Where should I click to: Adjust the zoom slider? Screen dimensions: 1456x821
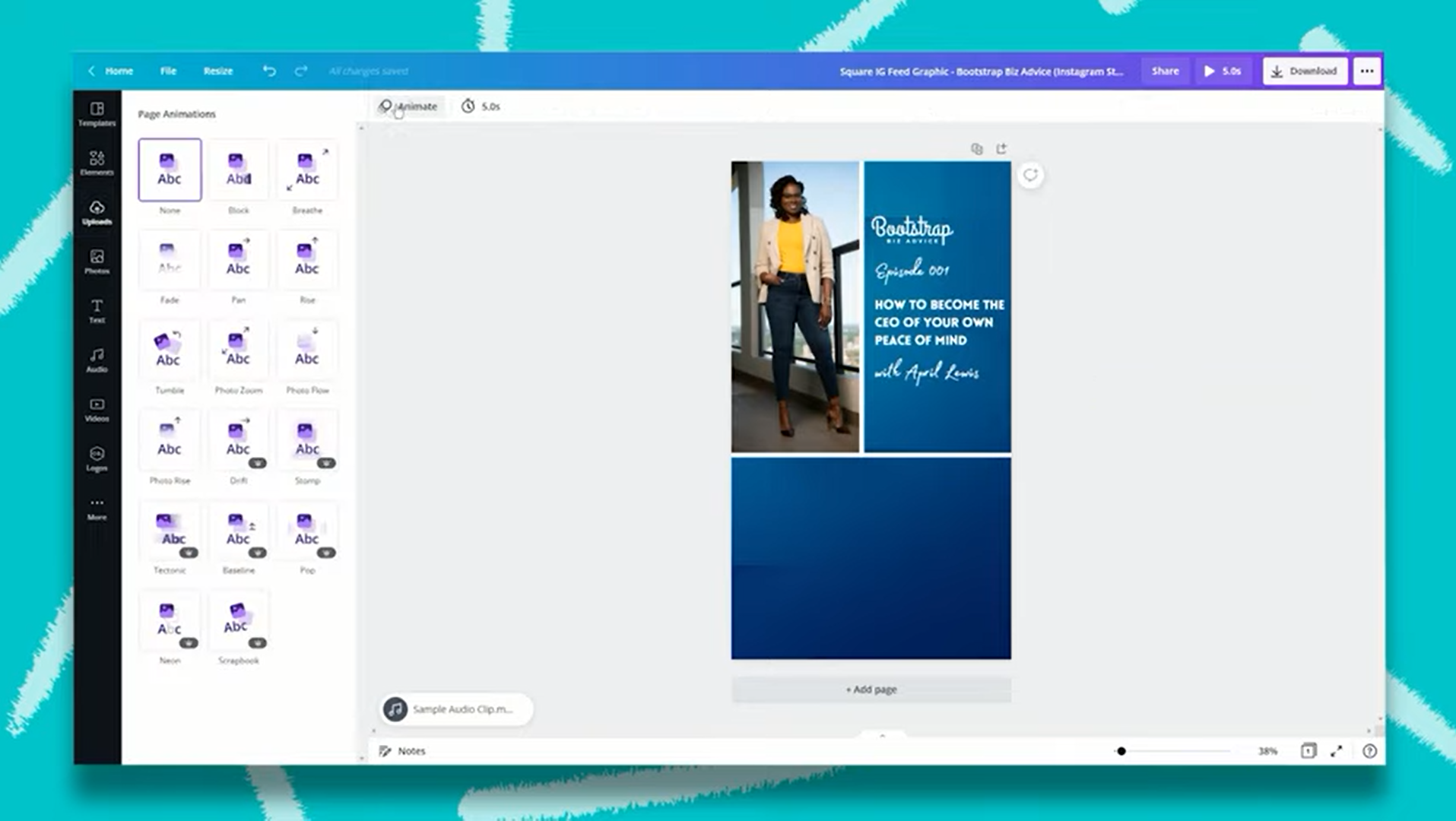point(1121,750)
